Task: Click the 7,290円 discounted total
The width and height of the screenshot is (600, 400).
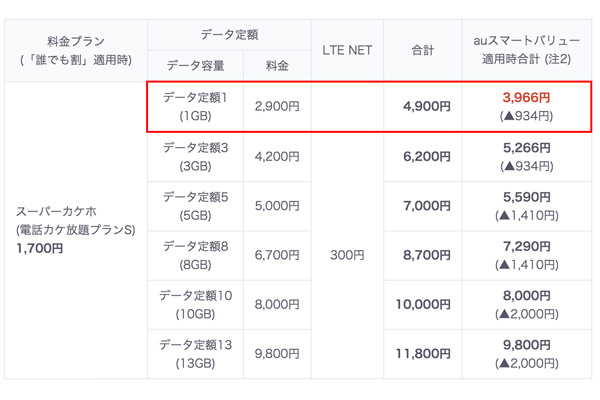Action: point(525,246)
